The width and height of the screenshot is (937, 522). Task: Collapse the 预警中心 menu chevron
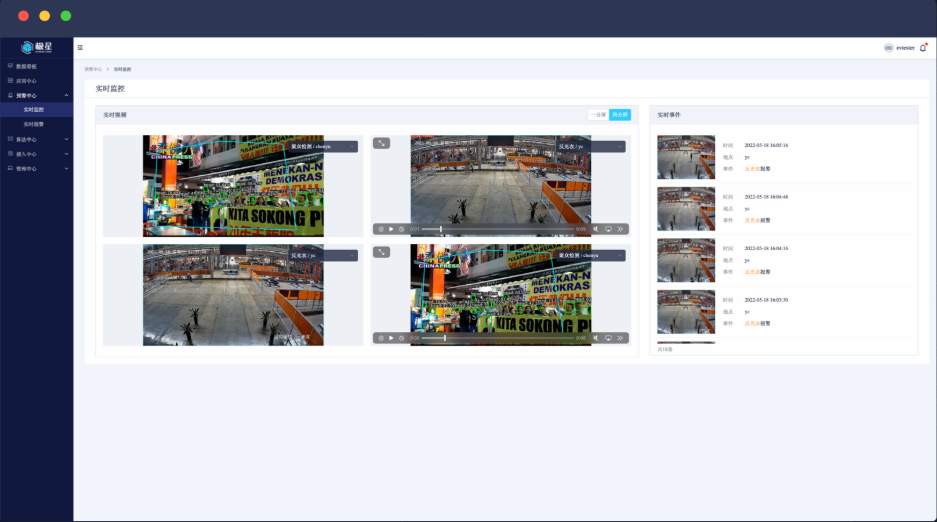click(x=66, y=96)
